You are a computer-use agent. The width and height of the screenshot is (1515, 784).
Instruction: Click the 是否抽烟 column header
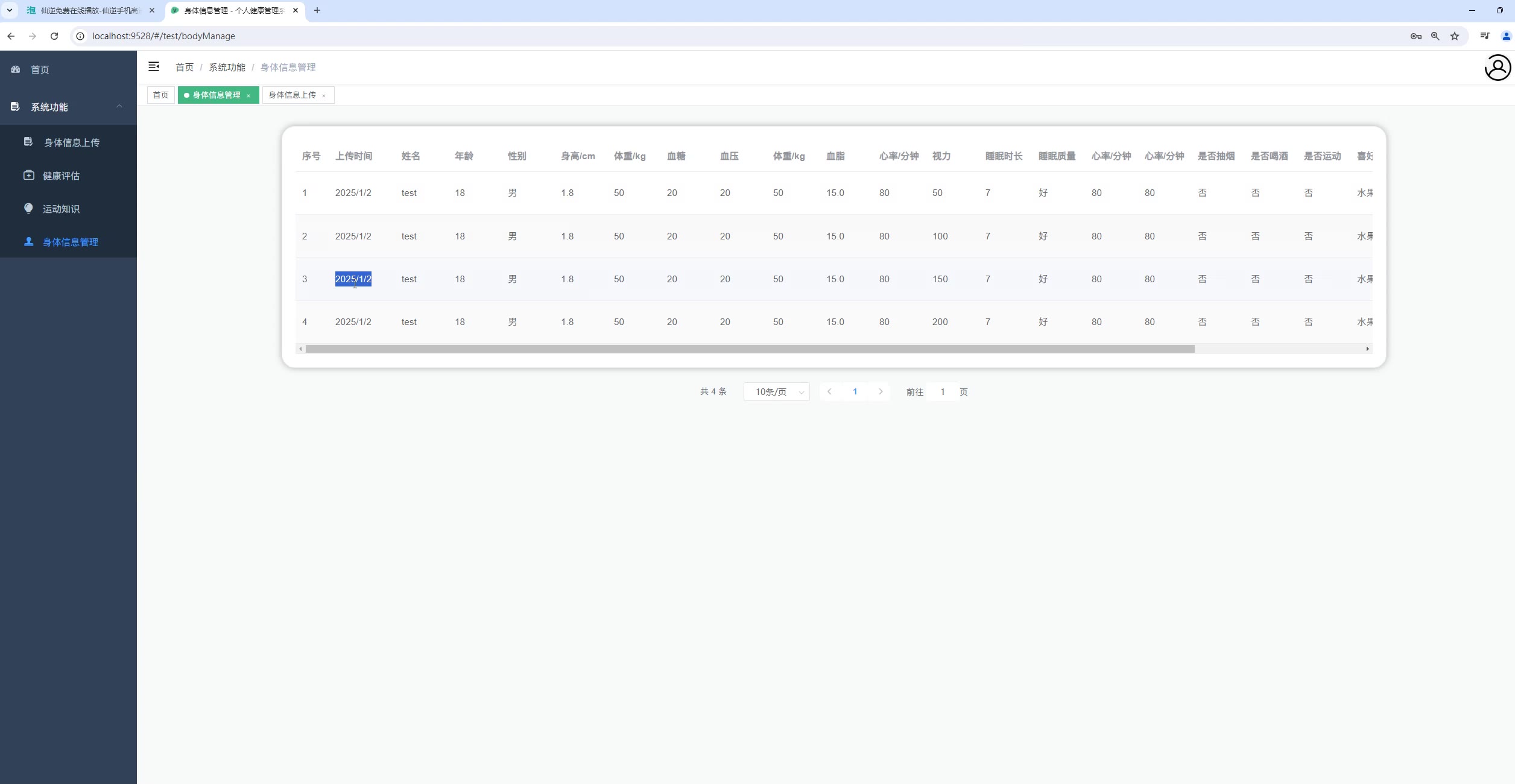pos(1216,156)
